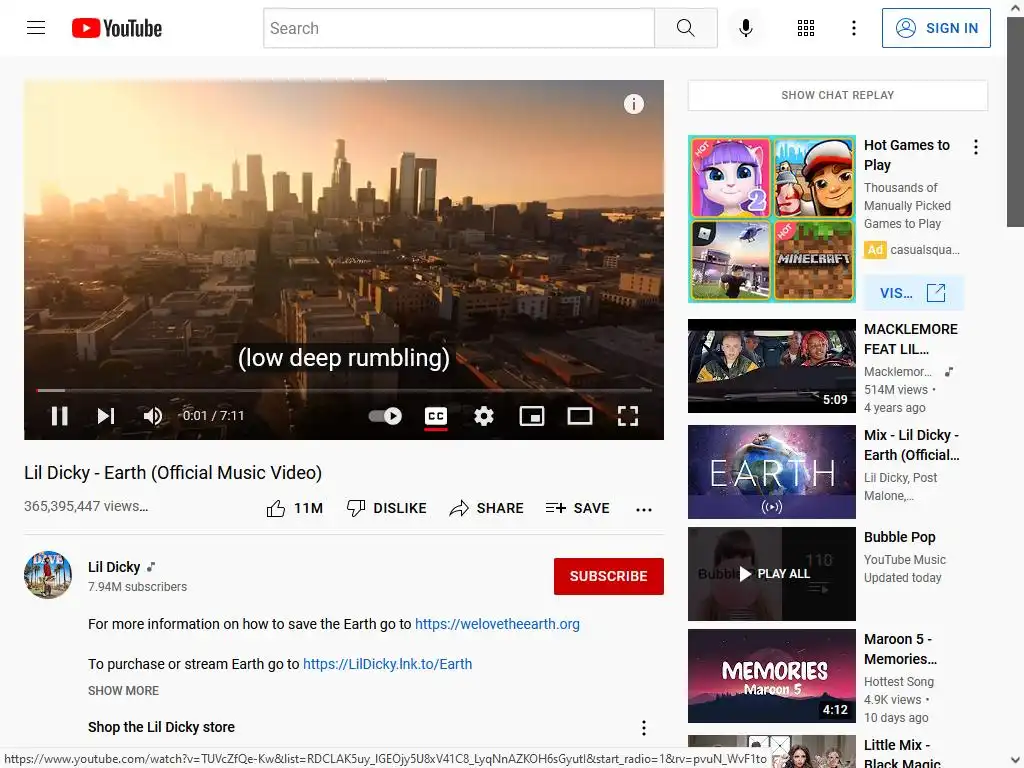Toggle autoplay switch in player

[x=385, y=416]
